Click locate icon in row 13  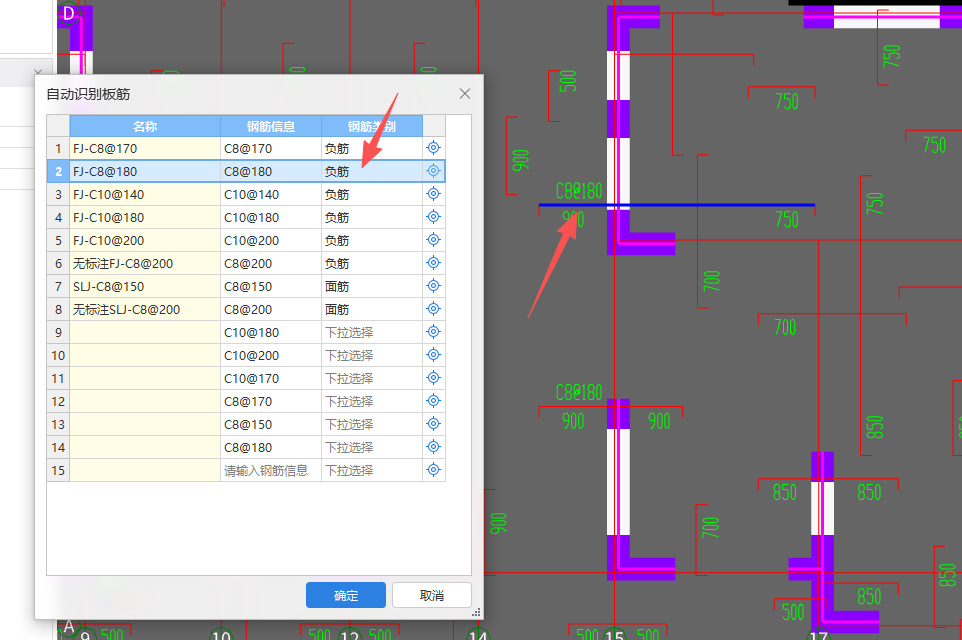(x=433, y=424)
